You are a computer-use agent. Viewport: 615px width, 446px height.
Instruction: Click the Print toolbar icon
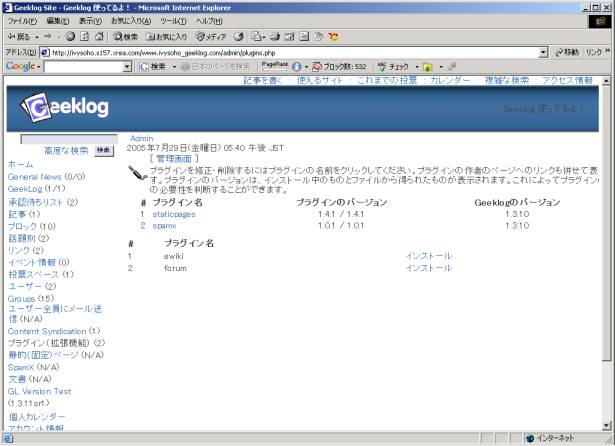tap(275, 36)
